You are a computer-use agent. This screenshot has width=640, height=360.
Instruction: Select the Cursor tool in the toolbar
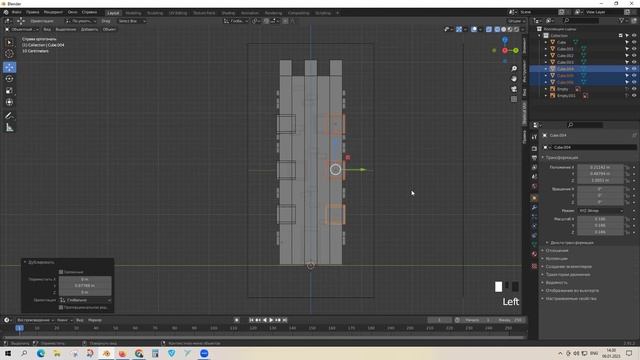tap(9, 53)
